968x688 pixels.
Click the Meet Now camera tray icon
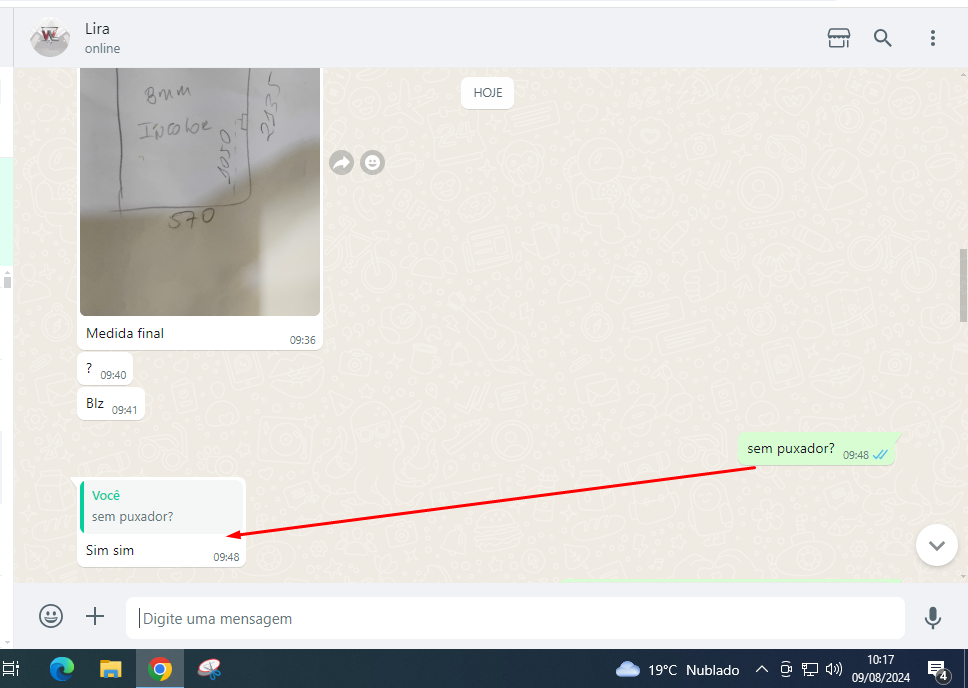click(786, 669)
